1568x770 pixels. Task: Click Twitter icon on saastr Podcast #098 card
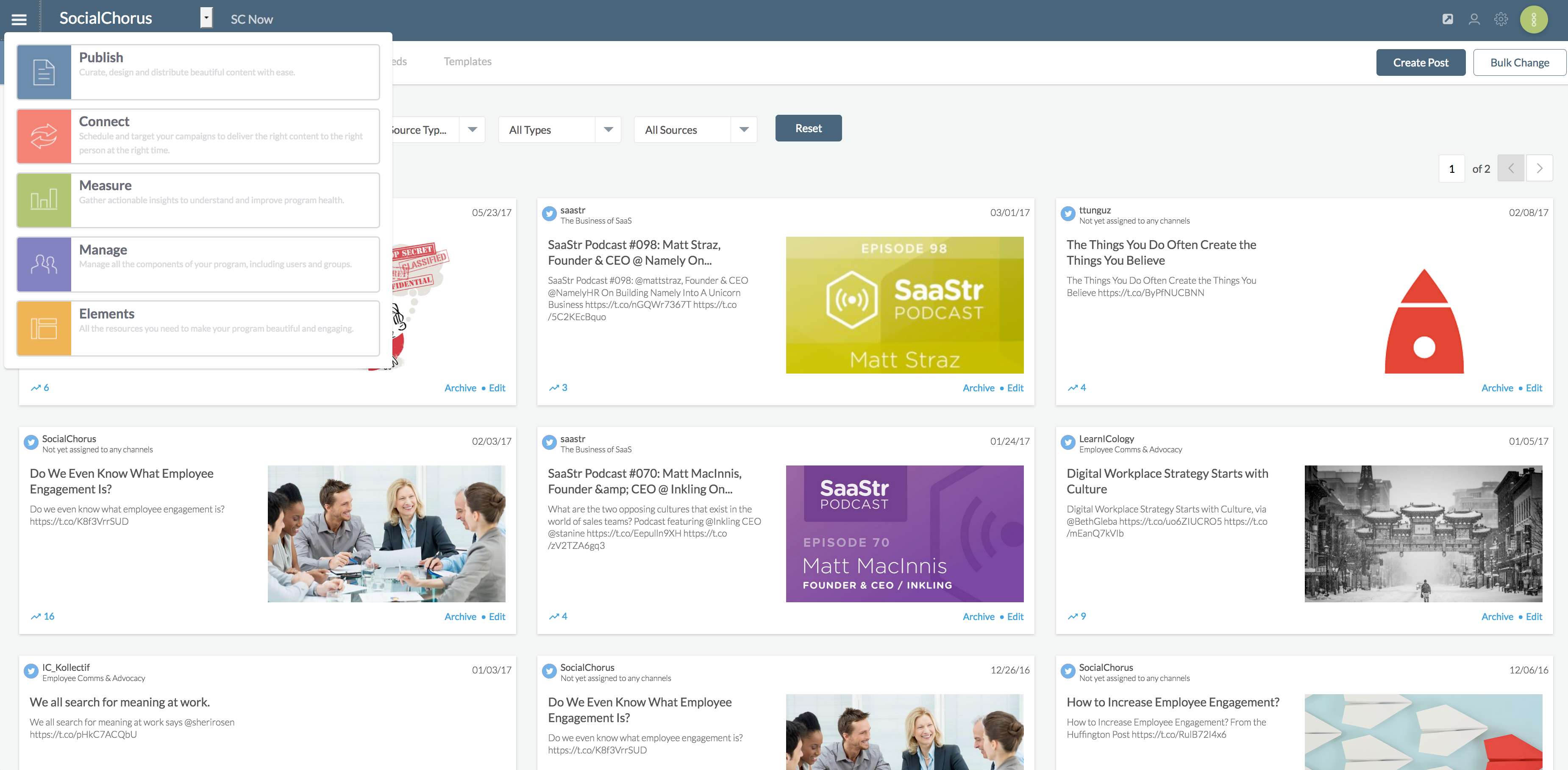point(549,213)
